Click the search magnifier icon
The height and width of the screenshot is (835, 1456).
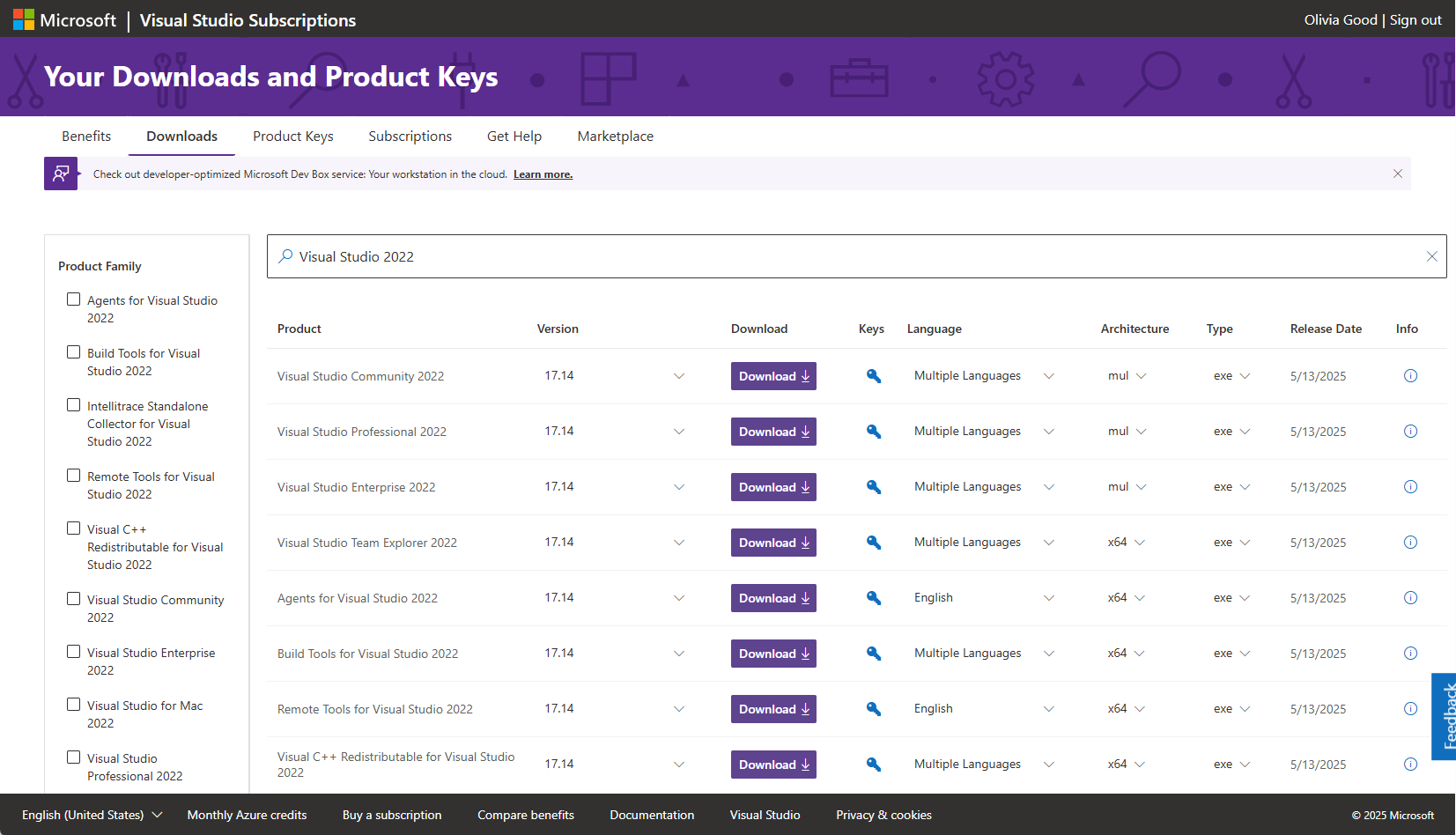point(285,256)
